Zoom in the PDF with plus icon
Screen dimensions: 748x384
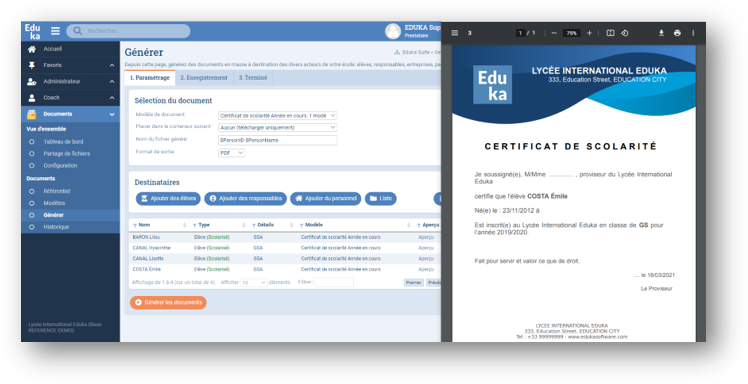(x=589, y=33)
